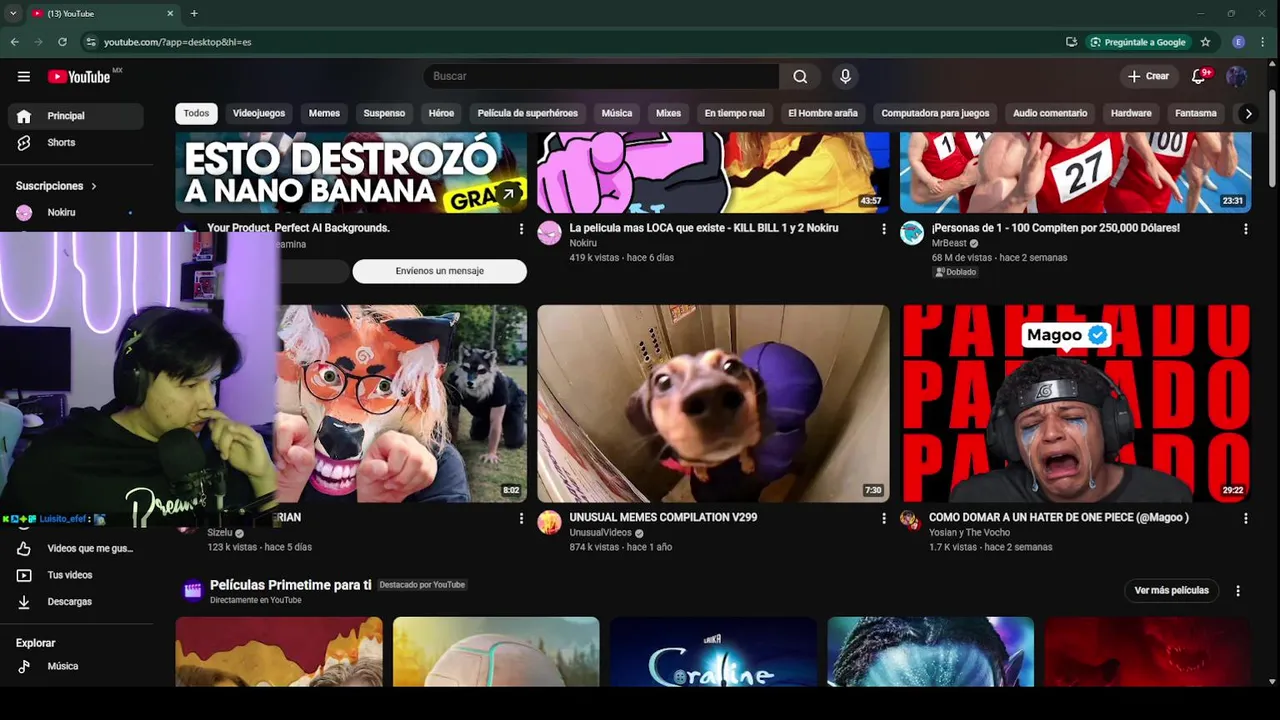Select the Fantasma filter chip
Image resolution: width=1280 pixels, height=720 pixels.
pos(1196,113)
